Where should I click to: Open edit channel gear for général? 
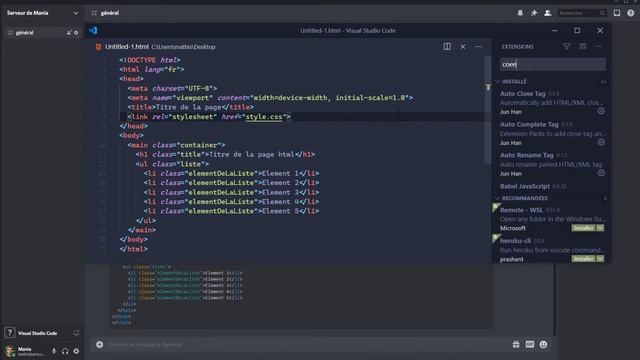(76, 33)
